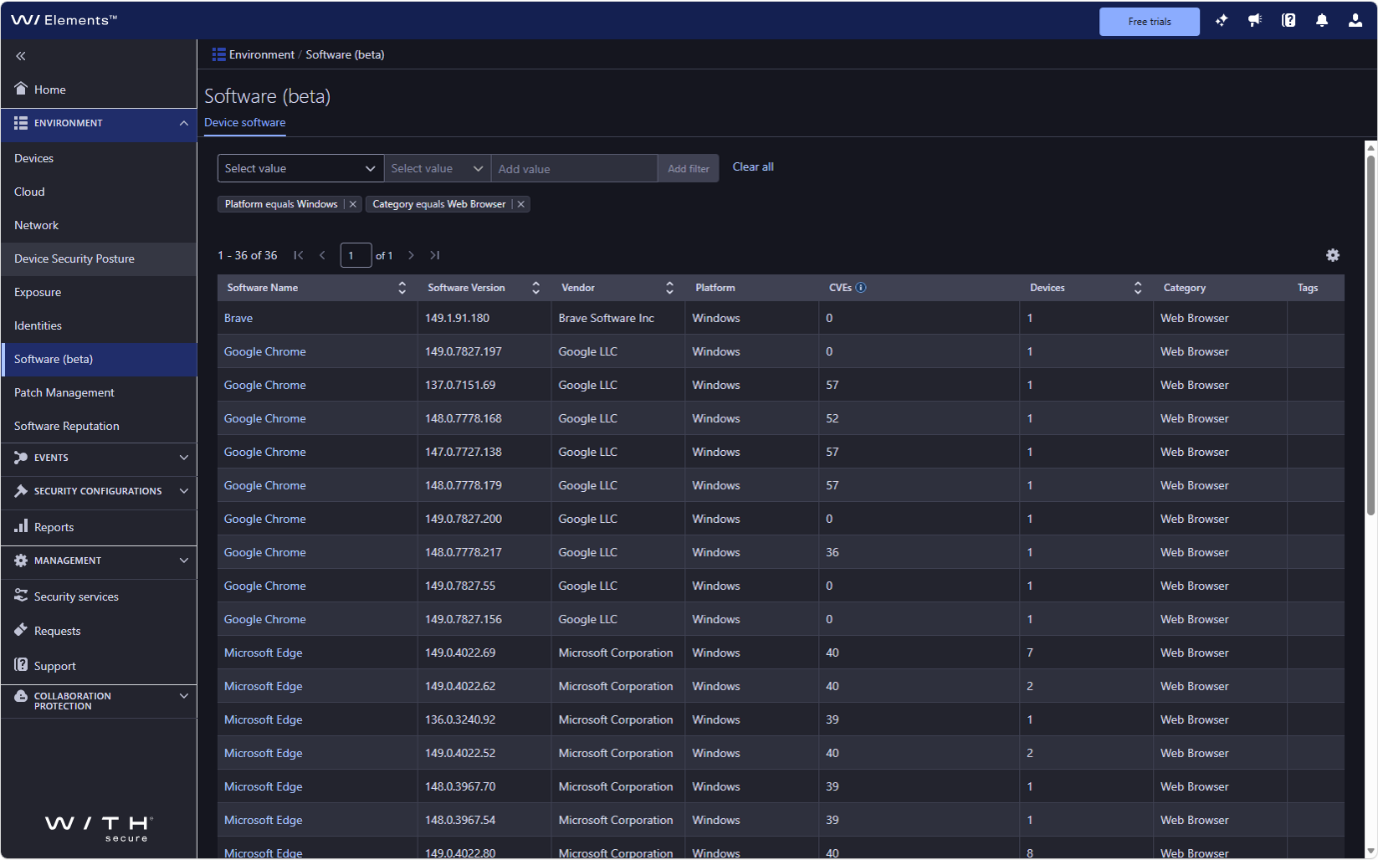Sort table by Vendor column
Screen dimensions: 1378x860
pos(670,288)
